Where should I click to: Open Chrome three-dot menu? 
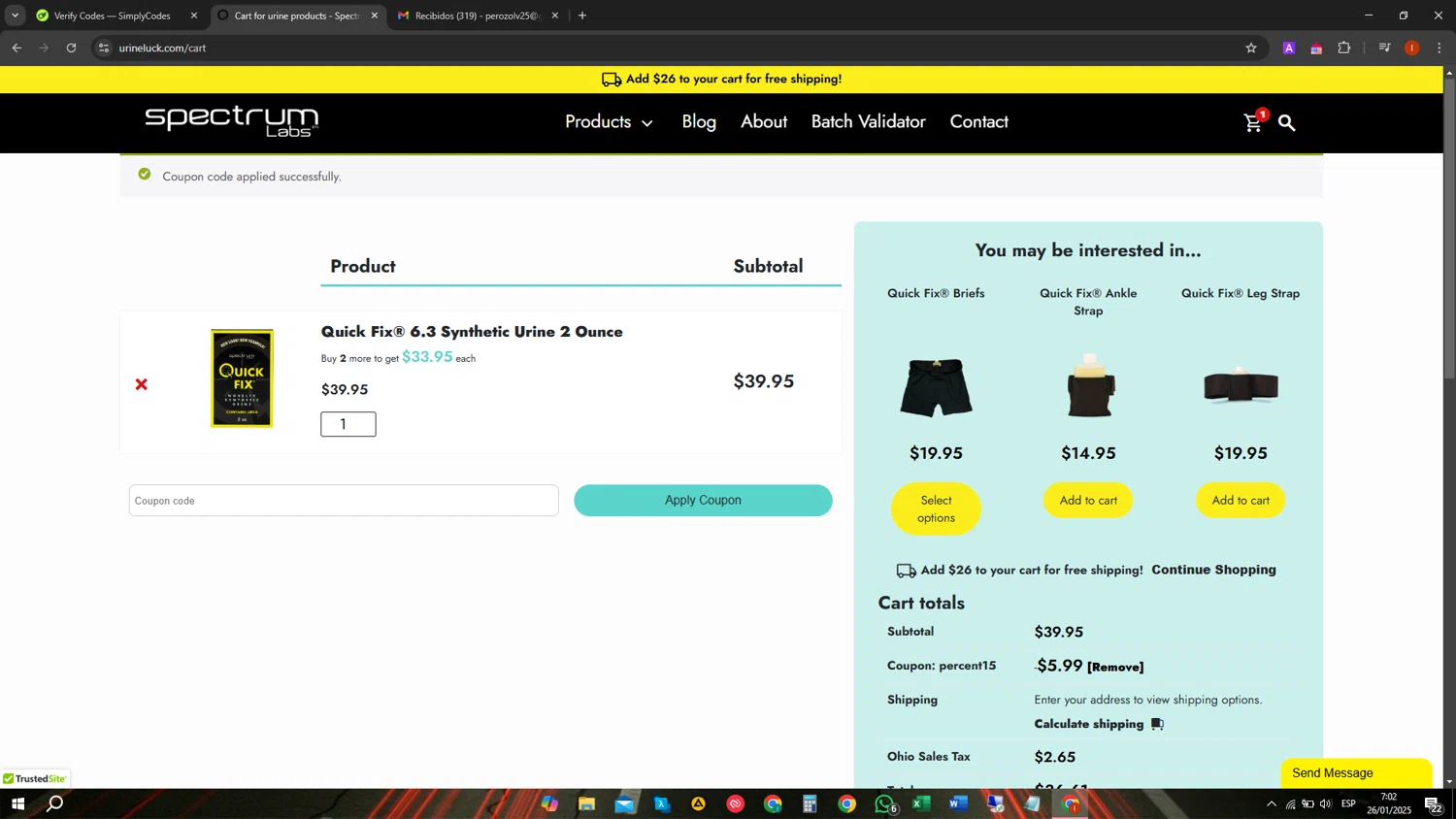coord(1439,48)
